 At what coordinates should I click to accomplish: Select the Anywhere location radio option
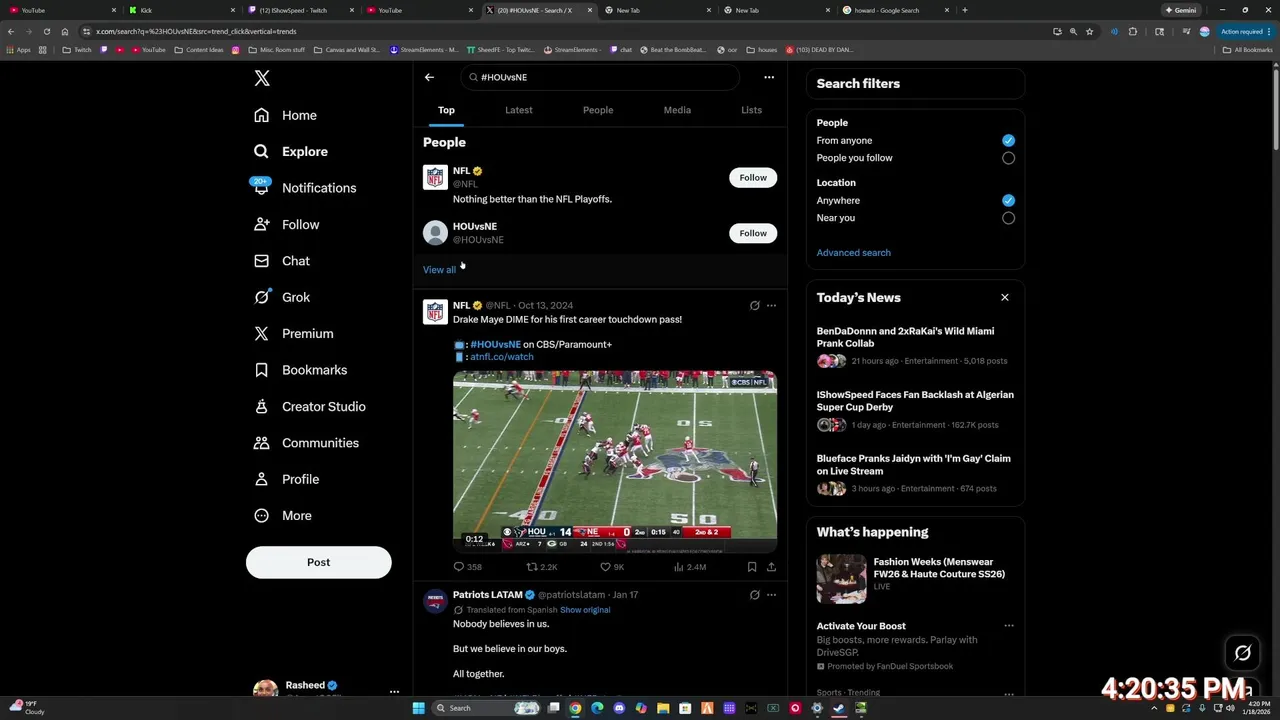(x=1008, y=200)
